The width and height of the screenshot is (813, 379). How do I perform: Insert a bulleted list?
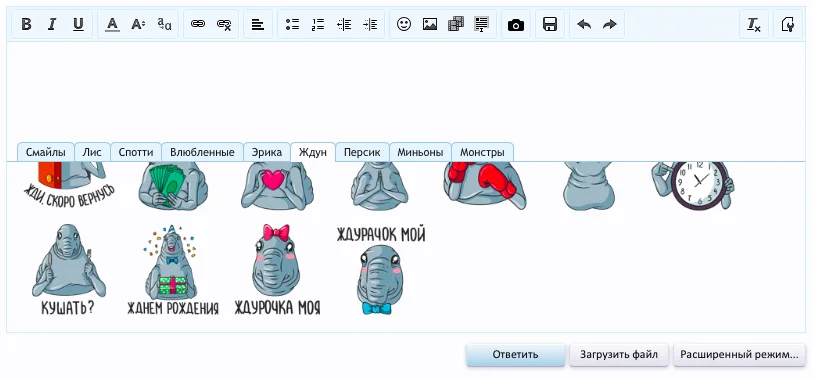click(x=293, y=24)
